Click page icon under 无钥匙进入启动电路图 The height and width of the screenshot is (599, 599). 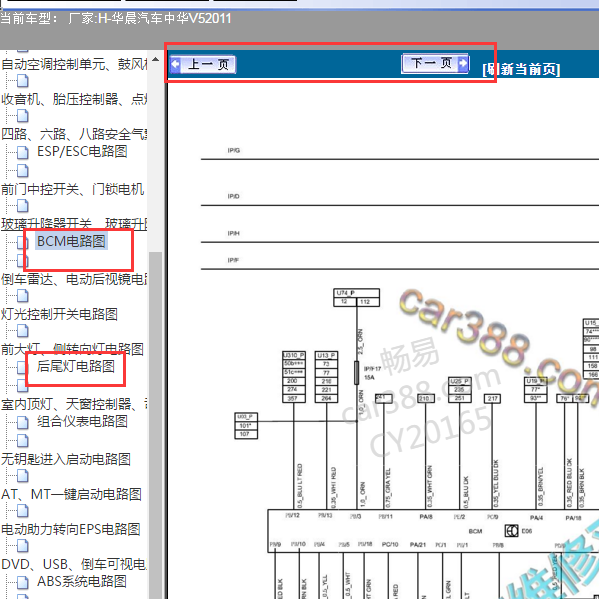pos(23,476)
